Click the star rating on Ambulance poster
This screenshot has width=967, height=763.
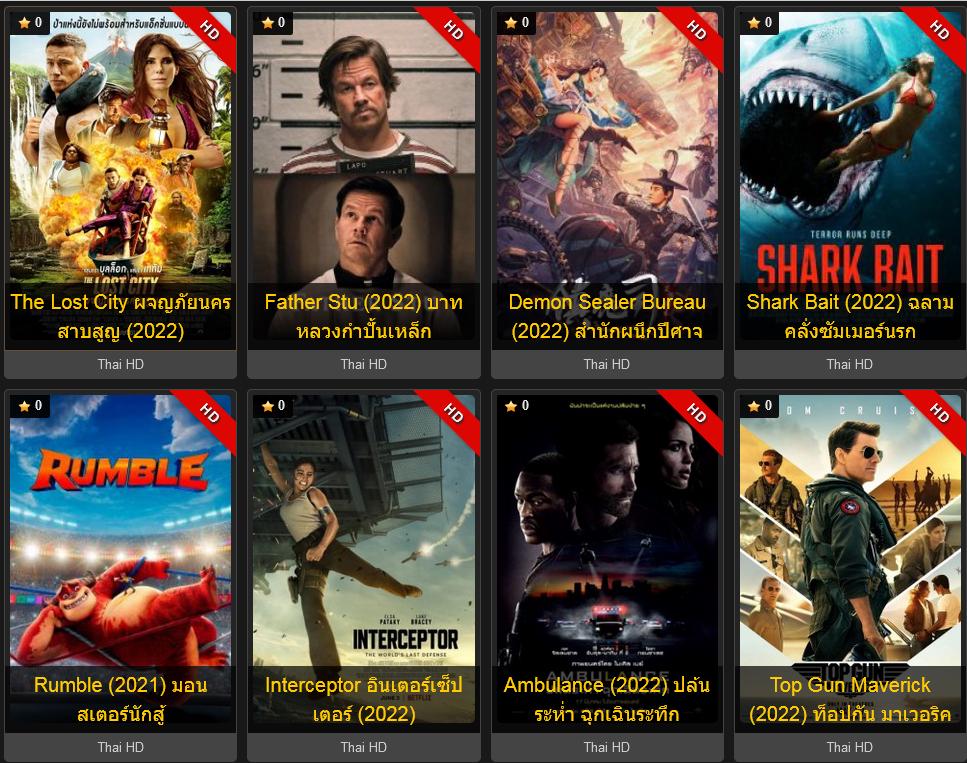click(x=517, y=406)
